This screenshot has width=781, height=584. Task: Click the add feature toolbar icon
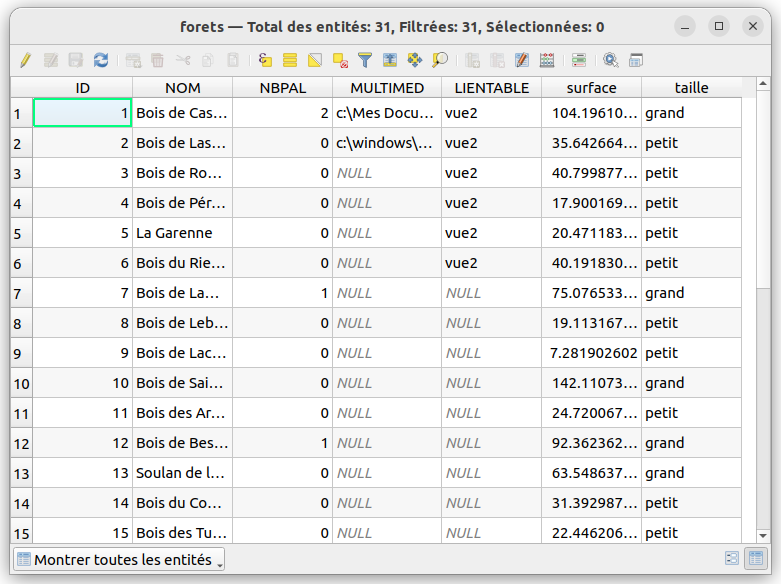133,61
